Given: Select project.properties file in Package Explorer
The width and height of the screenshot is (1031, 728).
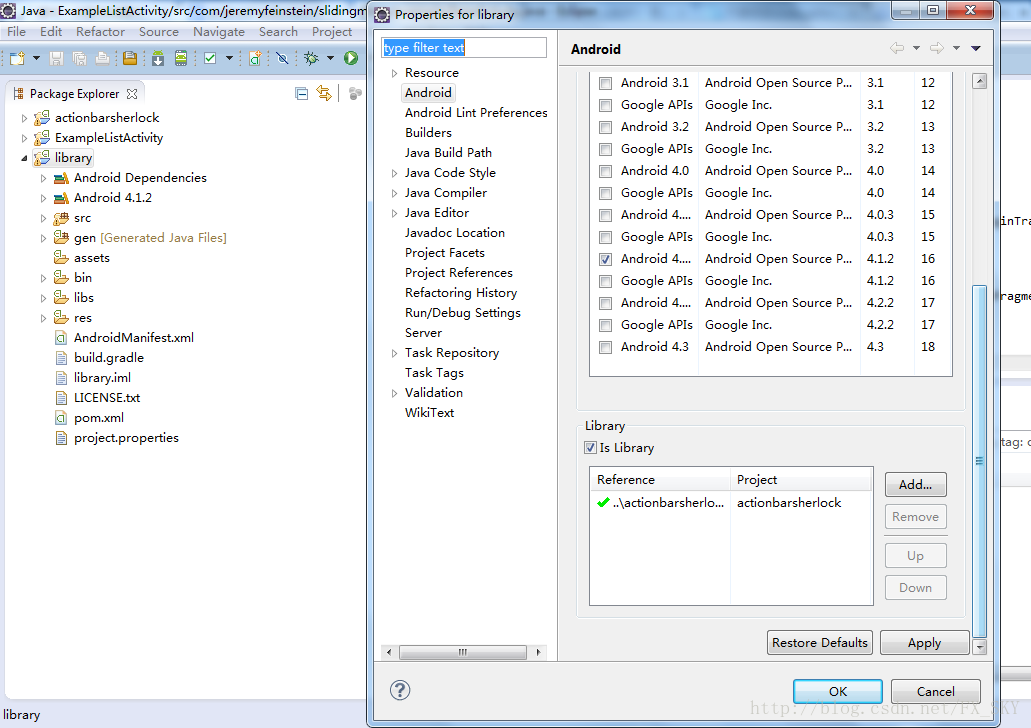Looking at the screenshot, I should coord(126,438).
